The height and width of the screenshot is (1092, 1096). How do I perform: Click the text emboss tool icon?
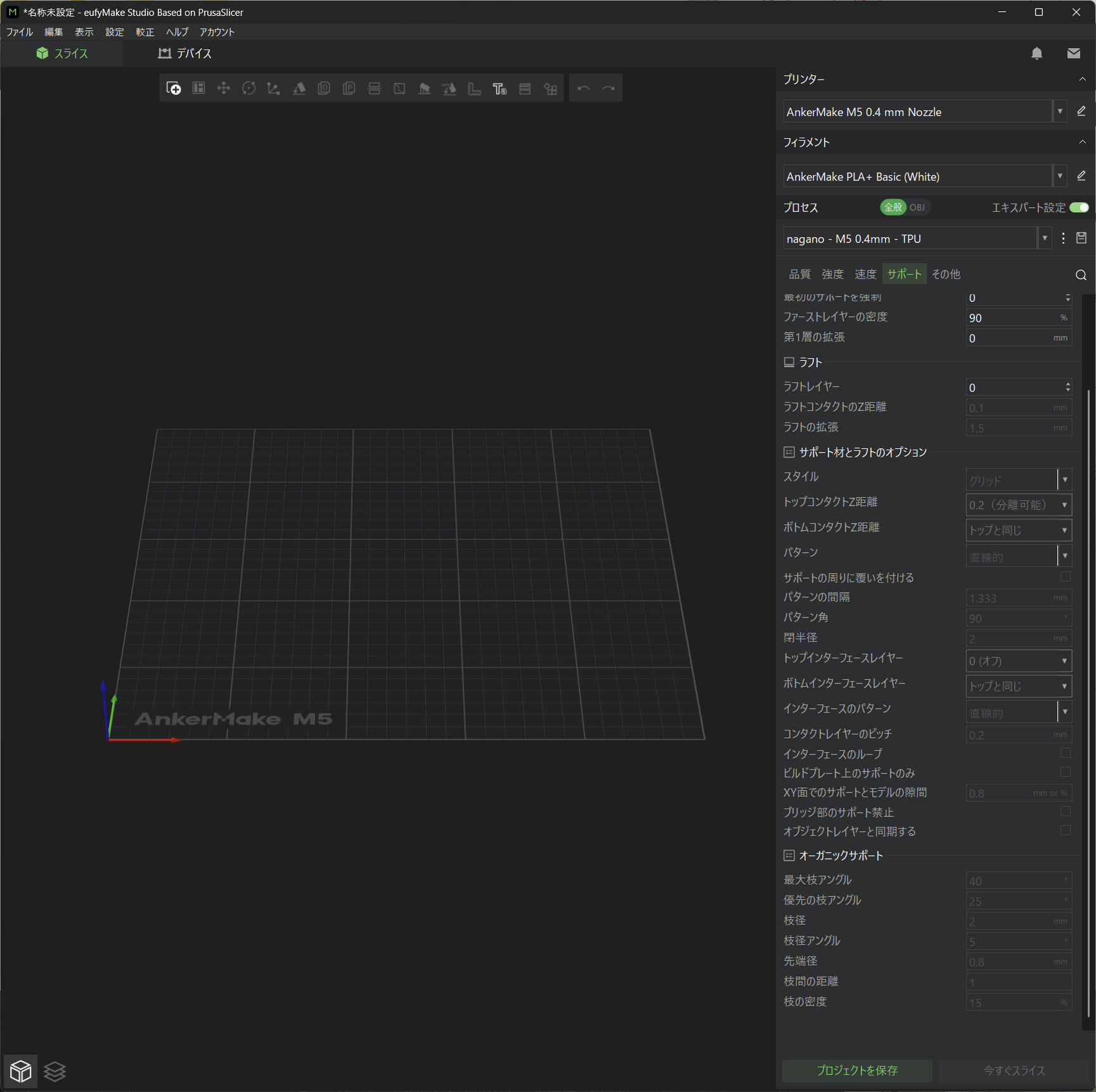pyautogui.click(x=500, y=89)
